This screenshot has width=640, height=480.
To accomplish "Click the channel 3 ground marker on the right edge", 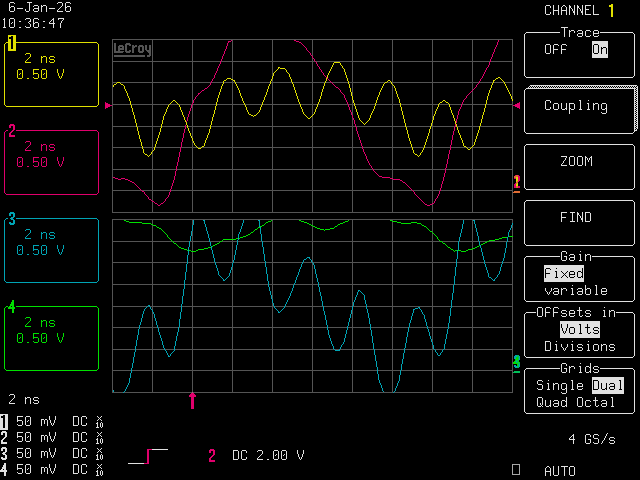I will 516,361.
